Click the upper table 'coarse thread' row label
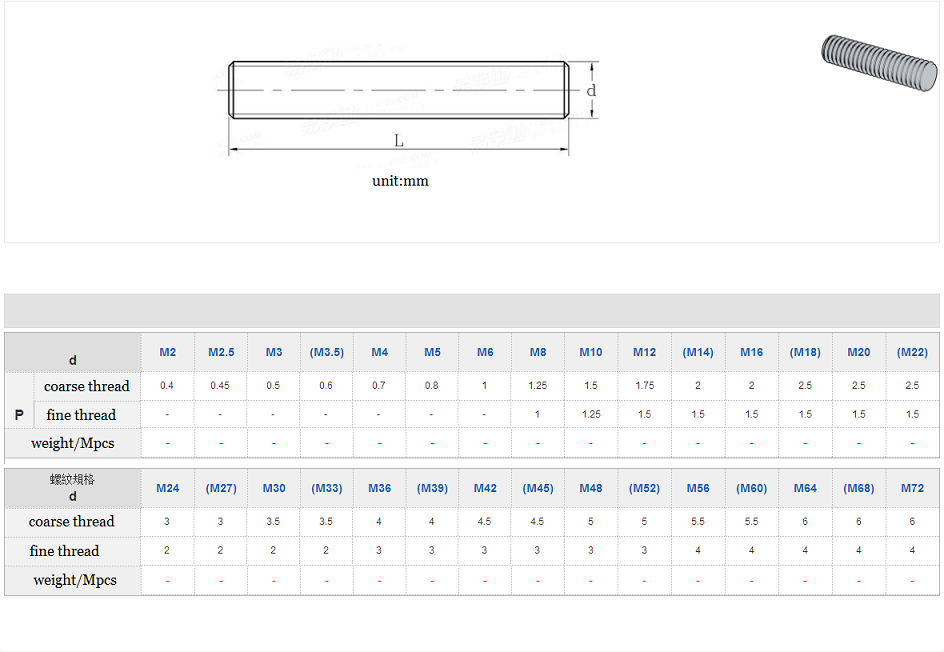This screenshot has height=652, width=944. [x=87, y=386]
